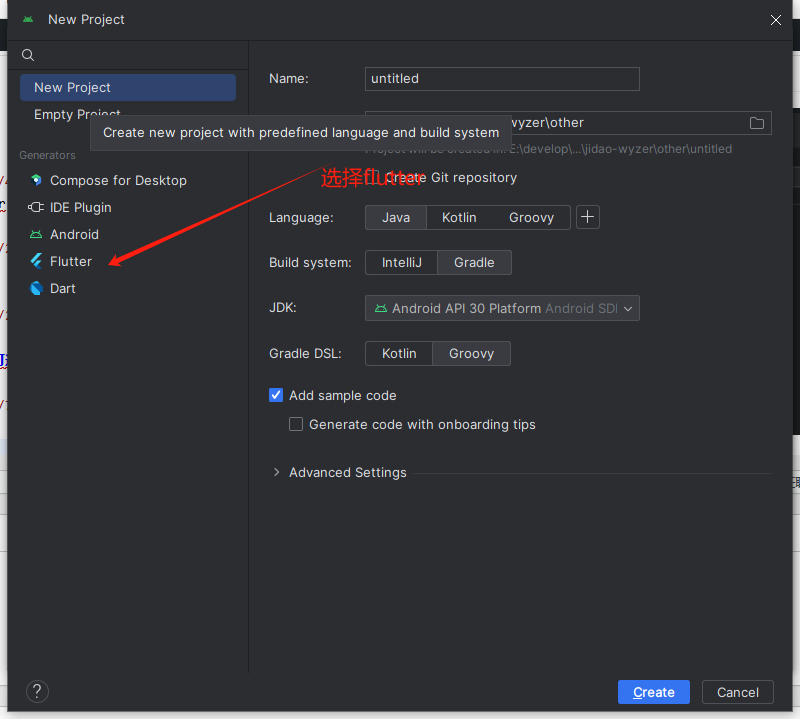Image resolution: width=800 pixels, height=719 pixels.
Task: Open folder browser for project location
Action: pyautogui.click(x=757, y=123)
